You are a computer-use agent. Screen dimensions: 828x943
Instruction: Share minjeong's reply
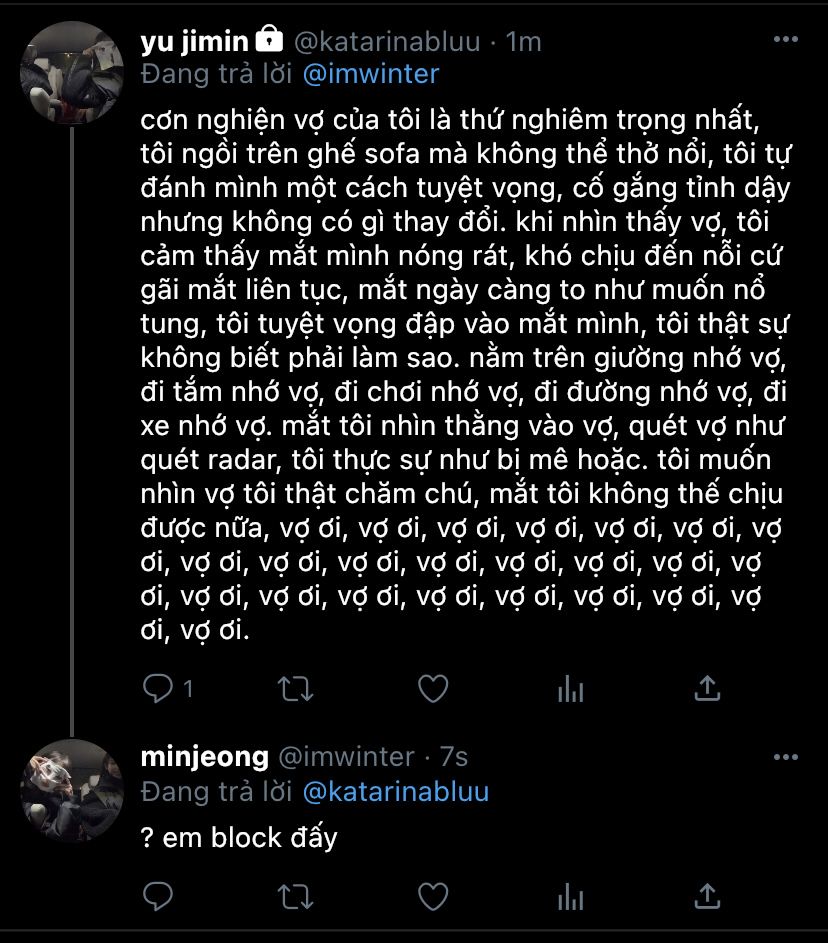pyautogui.click(x=707, y=895)
